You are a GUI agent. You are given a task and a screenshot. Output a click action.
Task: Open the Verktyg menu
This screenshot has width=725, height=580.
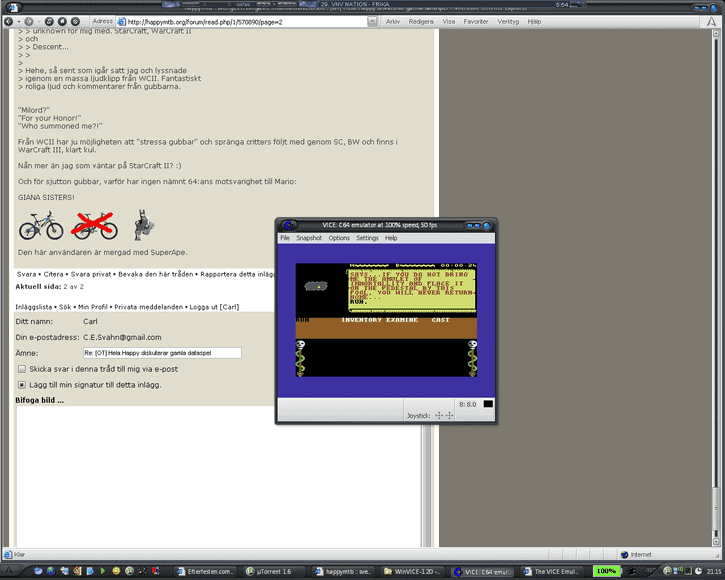508,21
